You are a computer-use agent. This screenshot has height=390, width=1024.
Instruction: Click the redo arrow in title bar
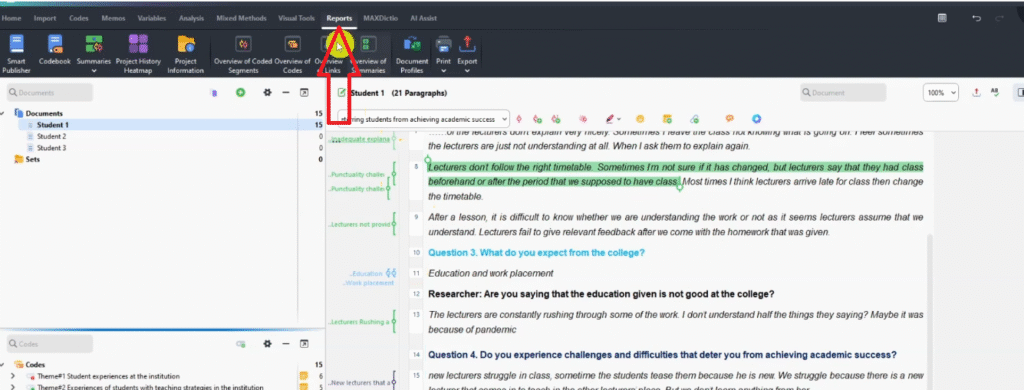tap(999, 18)
